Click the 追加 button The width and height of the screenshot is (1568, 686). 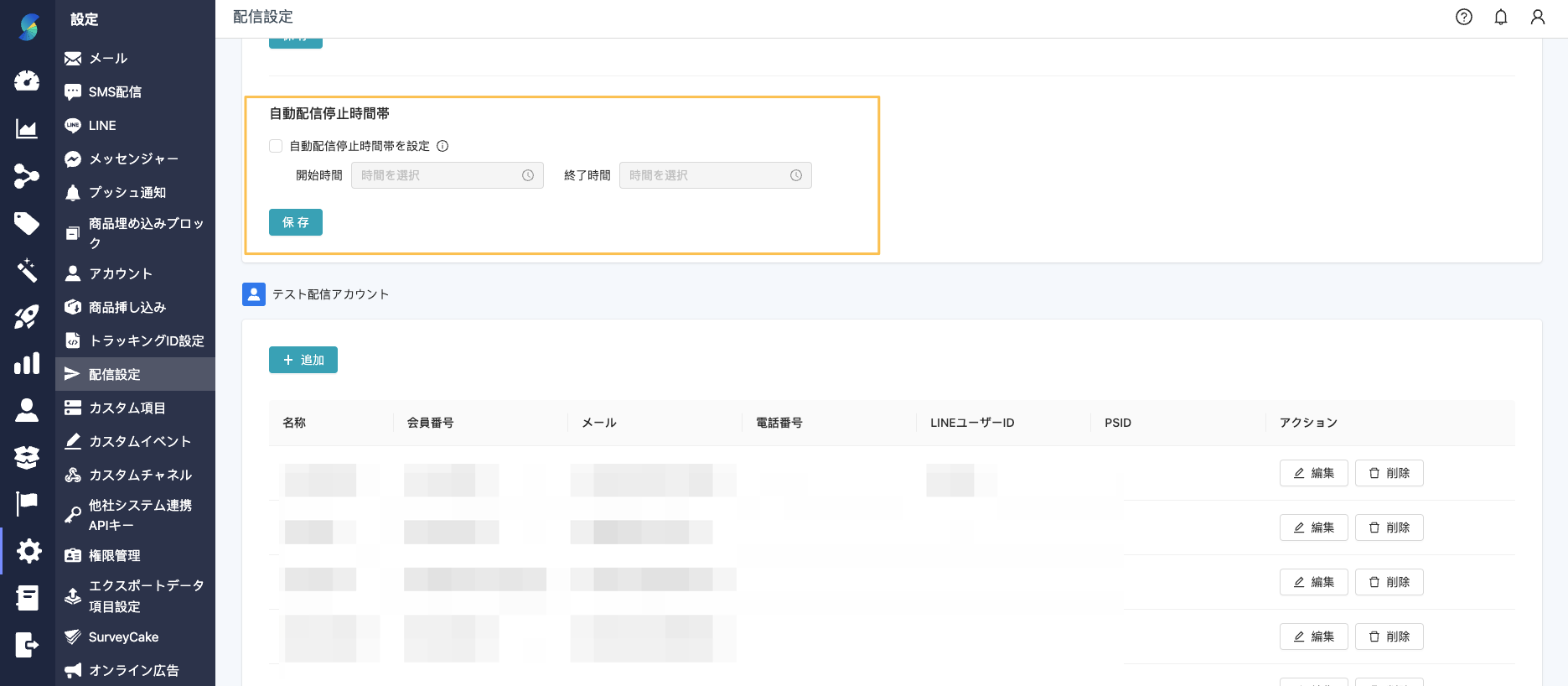click(x=303, y=360)
